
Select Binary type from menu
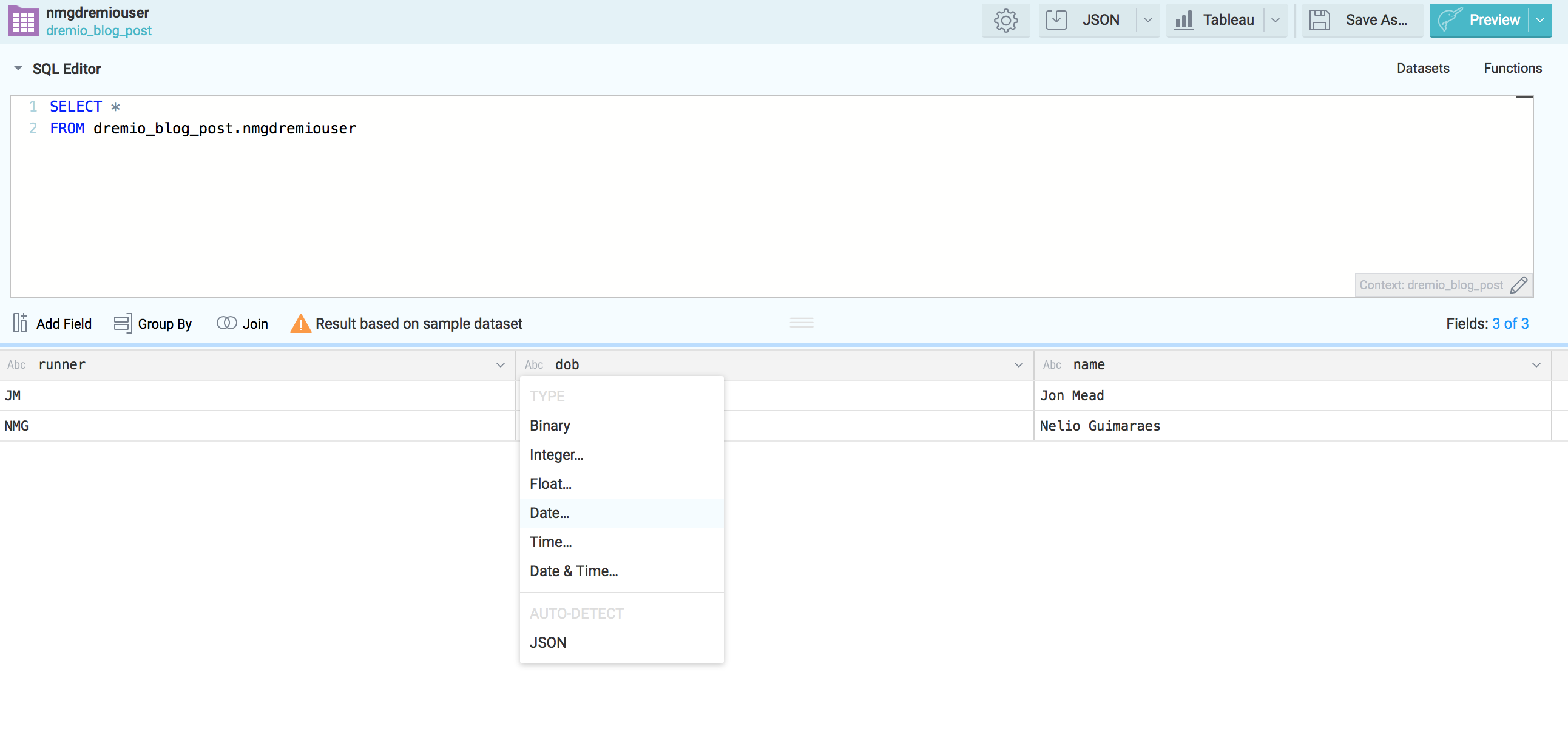(x=621, y=425)
